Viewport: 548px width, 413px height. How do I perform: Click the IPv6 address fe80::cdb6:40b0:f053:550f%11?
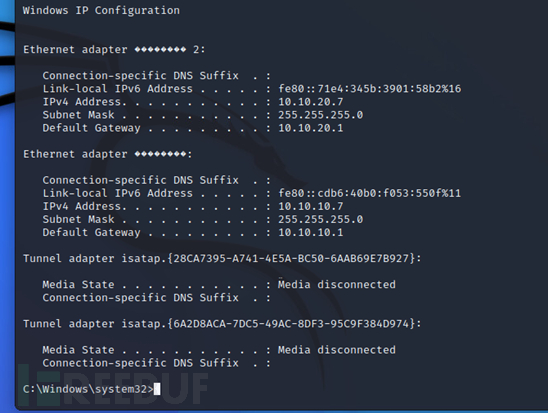(369, 193)
